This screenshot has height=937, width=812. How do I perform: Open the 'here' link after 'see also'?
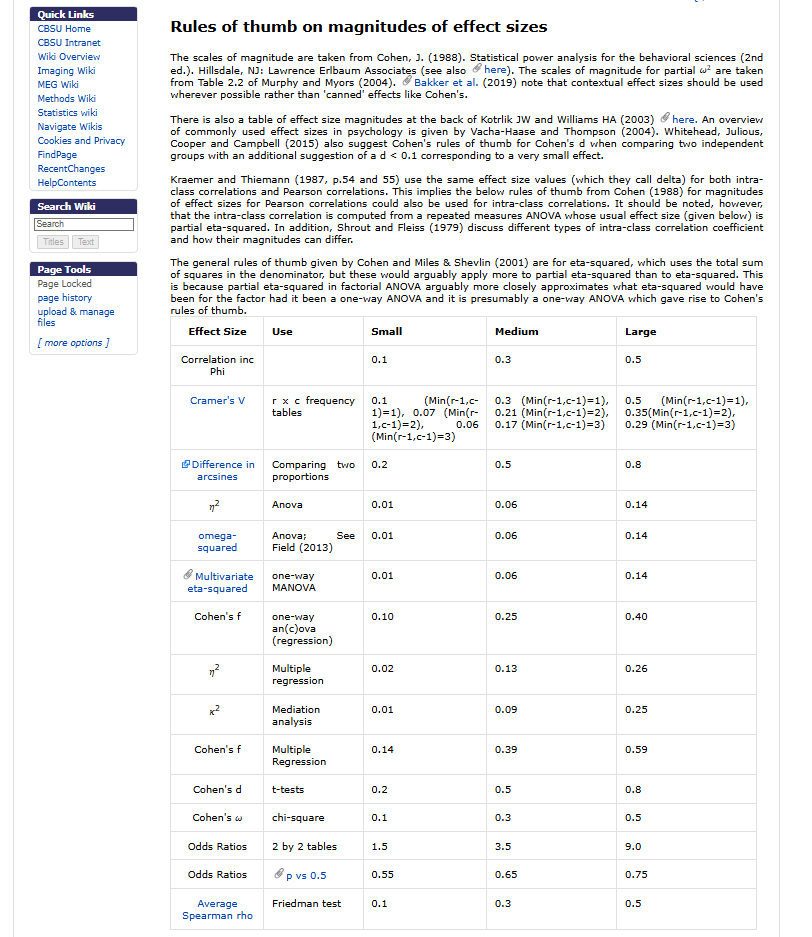pyautogui.click(x=495, y=70)
